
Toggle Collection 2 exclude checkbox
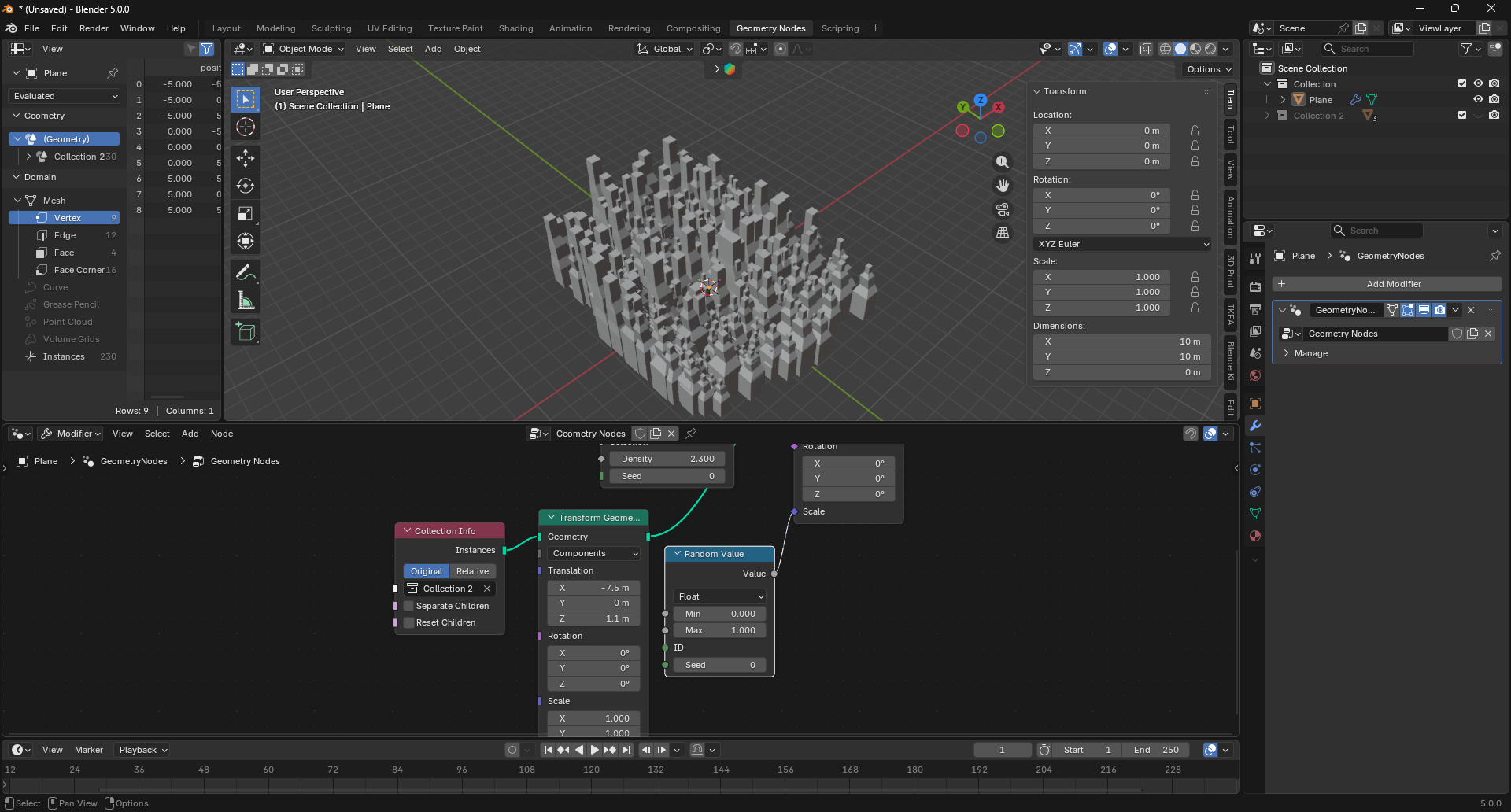(x=1462, y=116)
